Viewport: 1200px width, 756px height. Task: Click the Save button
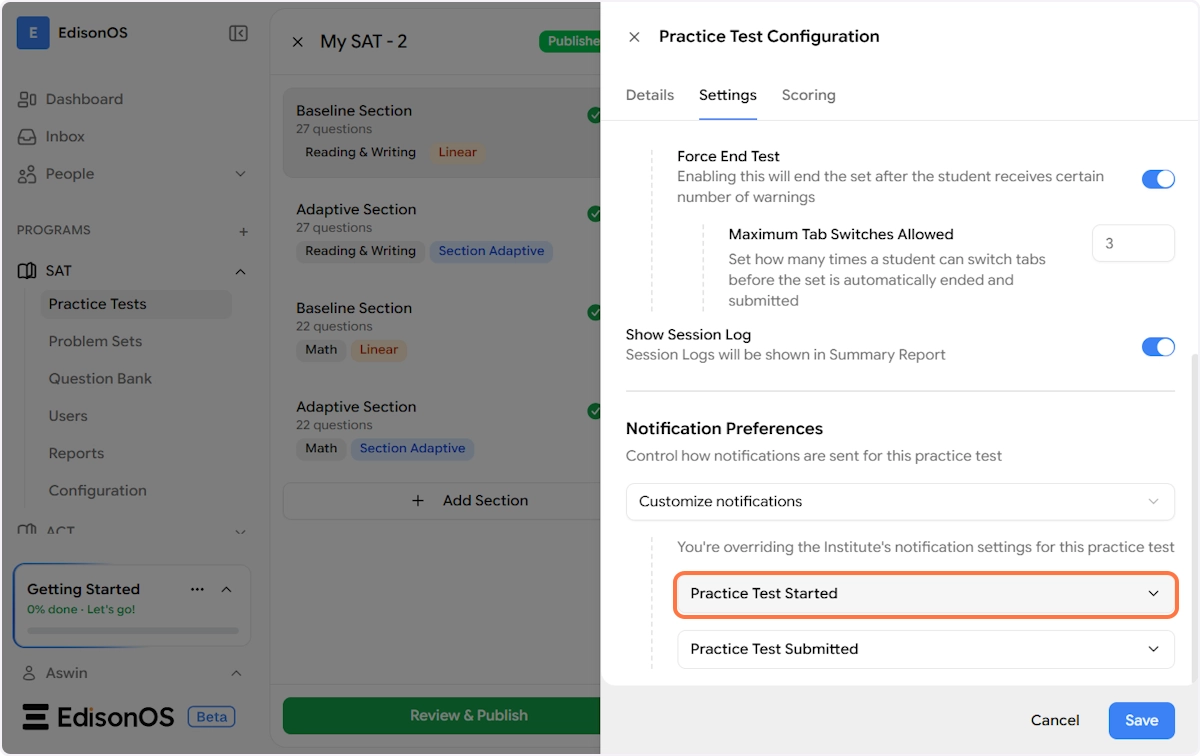click(1141, 720)
